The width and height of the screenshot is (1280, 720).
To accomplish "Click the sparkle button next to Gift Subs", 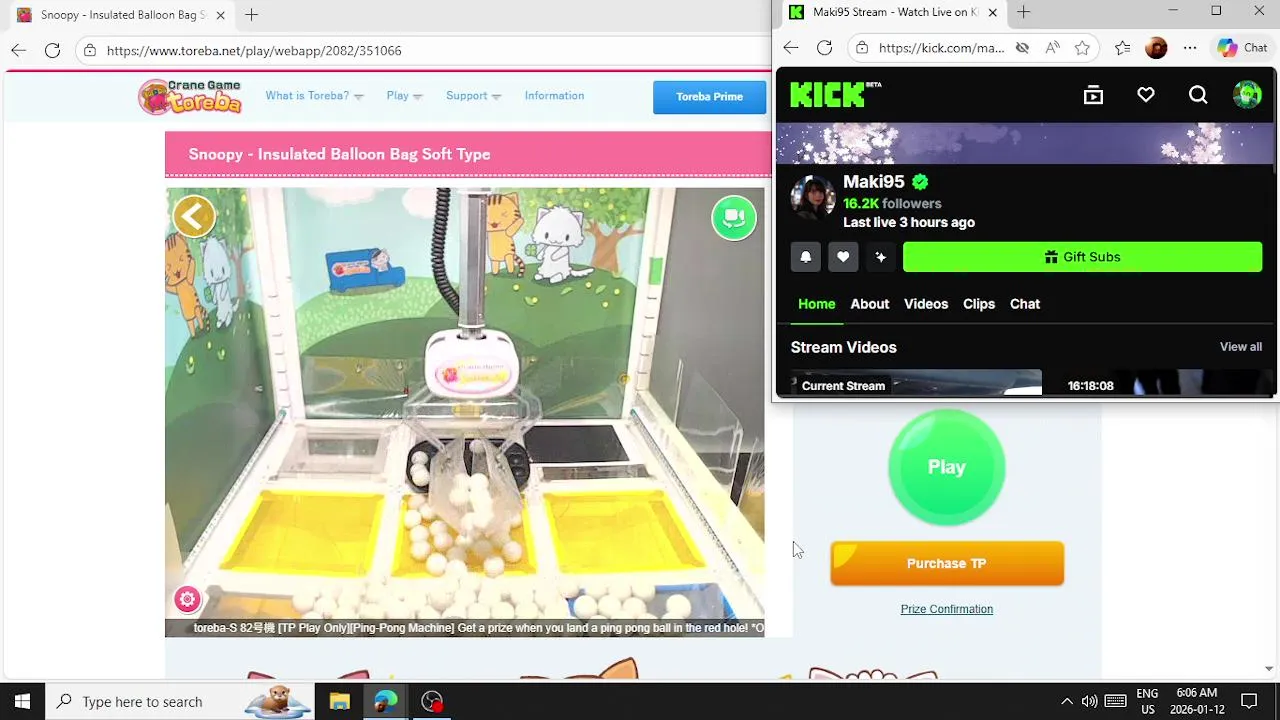I will 880,257.
